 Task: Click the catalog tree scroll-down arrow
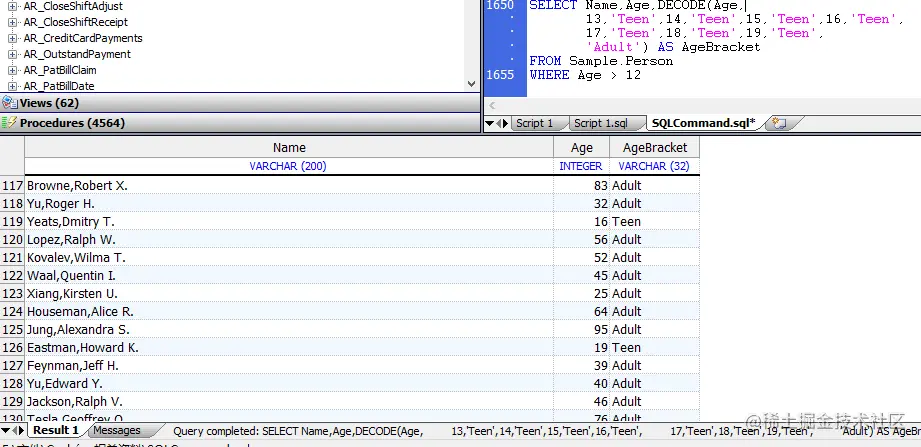[x=472, y=84]
